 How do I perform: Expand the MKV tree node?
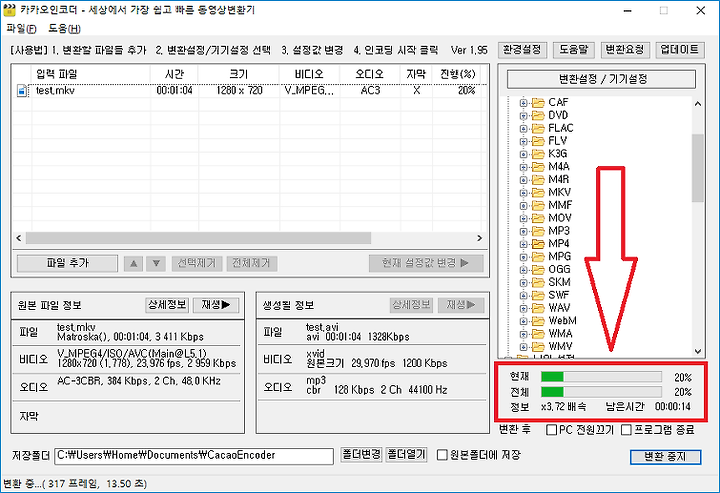523,193
